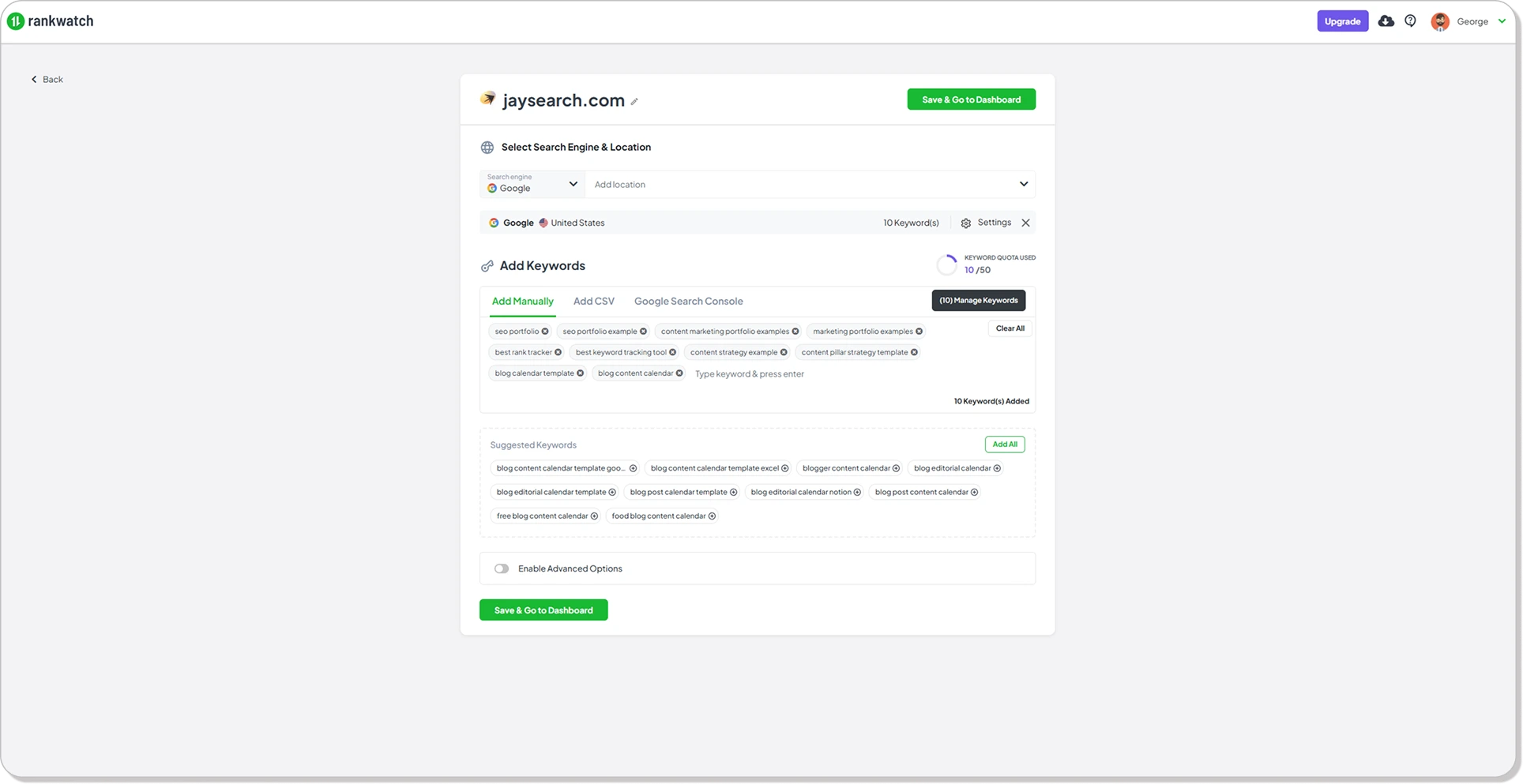Image resolution: width=1523 pixels, height=784 pixels.
Task: Add suggested 'blog editorial calendar notion'
Action: point(857,492)
